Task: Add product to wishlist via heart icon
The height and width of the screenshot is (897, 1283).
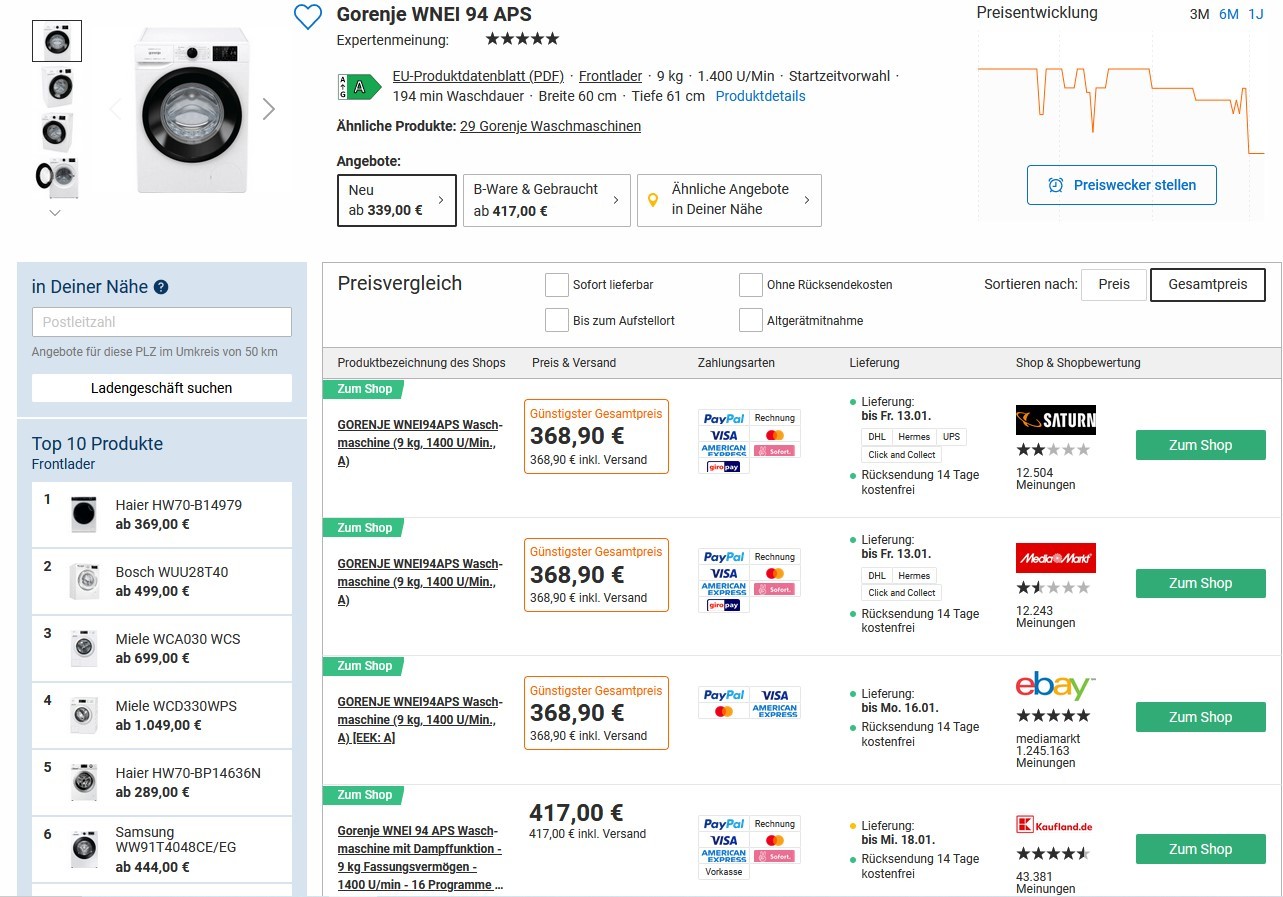Action: 308,17
